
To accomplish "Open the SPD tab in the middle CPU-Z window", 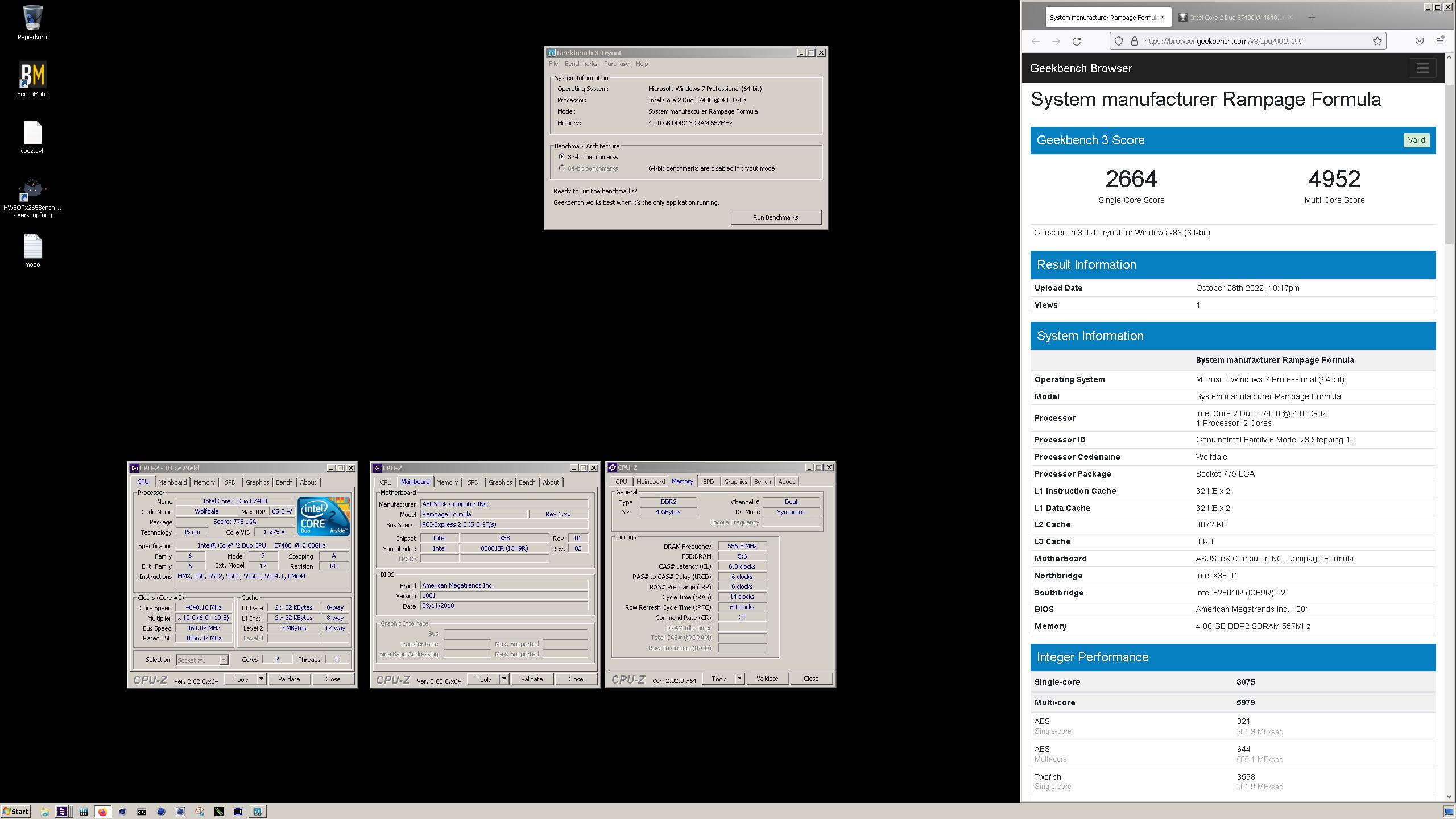I will coord(473,482).
